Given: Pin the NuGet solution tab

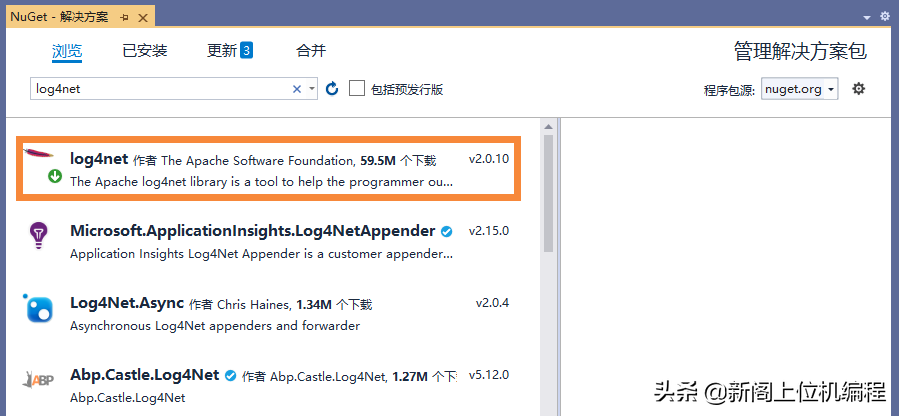Looking at the screenshot, I should tap(124, 18).
